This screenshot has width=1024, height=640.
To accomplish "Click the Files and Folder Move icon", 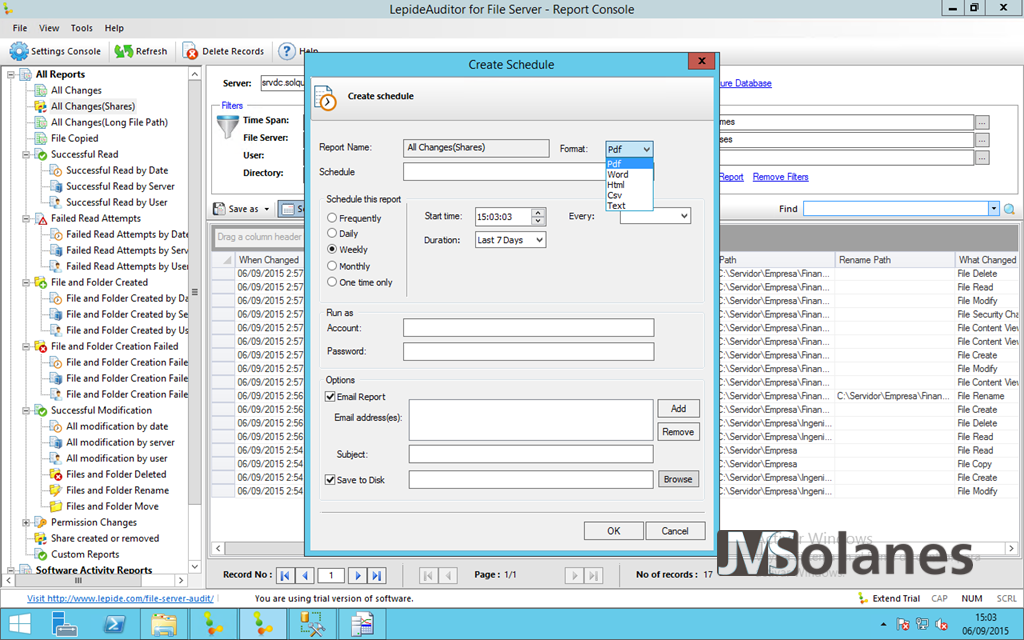I will point(56,507).
